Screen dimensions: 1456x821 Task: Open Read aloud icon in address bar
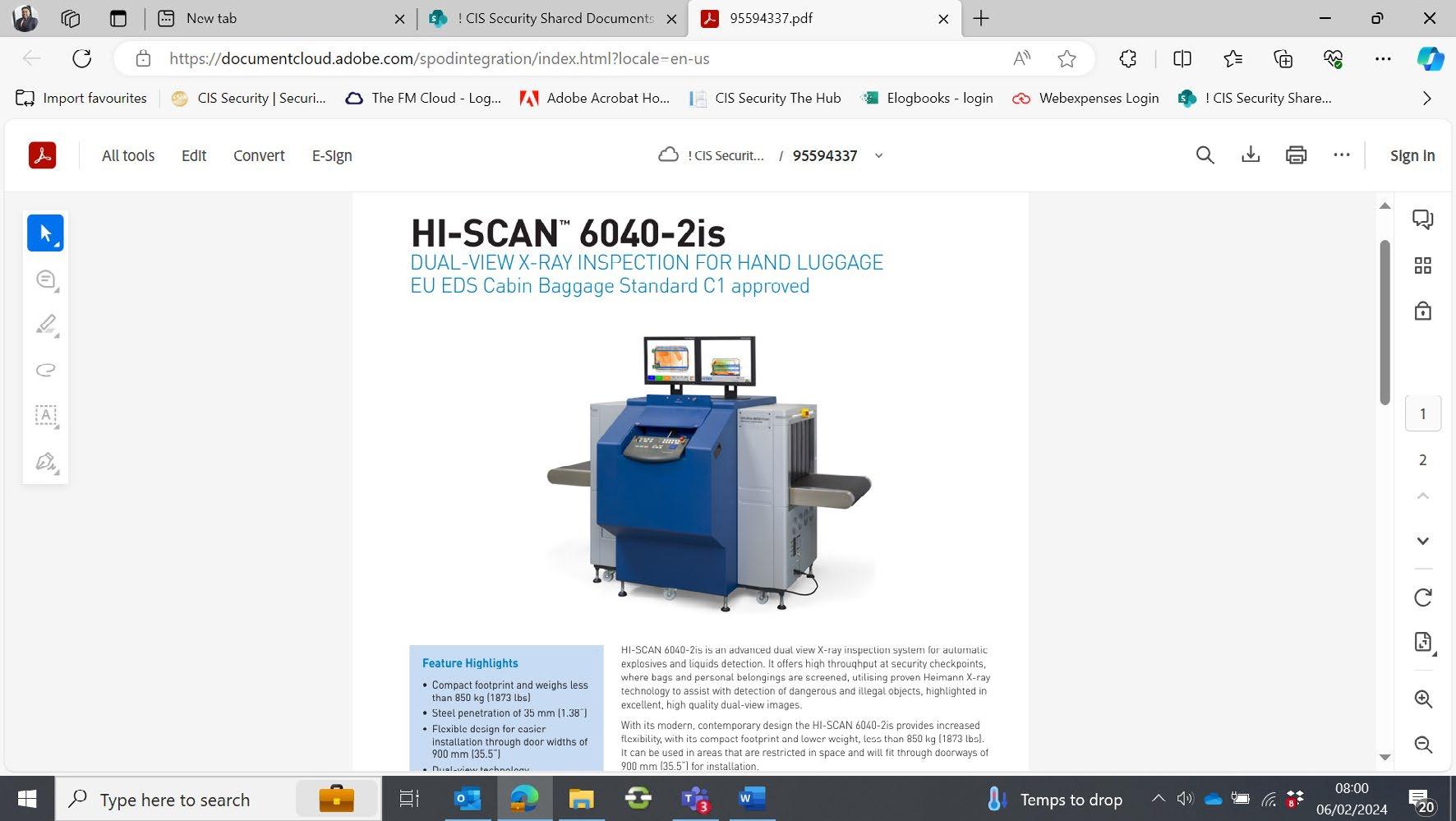point(1022,58)
